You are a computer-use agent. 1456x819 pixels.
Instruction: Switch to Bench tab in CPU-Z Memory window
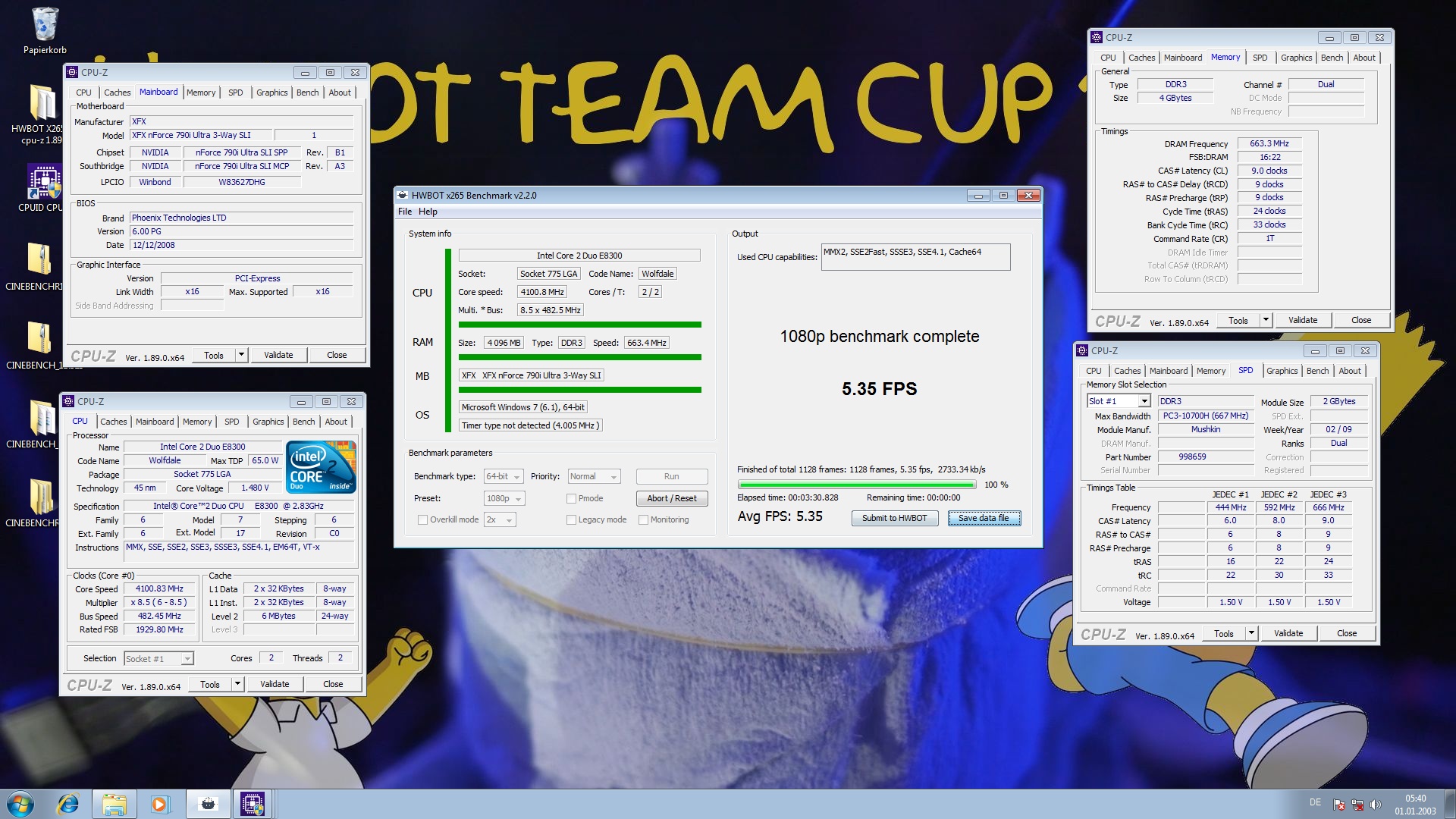1332,58
